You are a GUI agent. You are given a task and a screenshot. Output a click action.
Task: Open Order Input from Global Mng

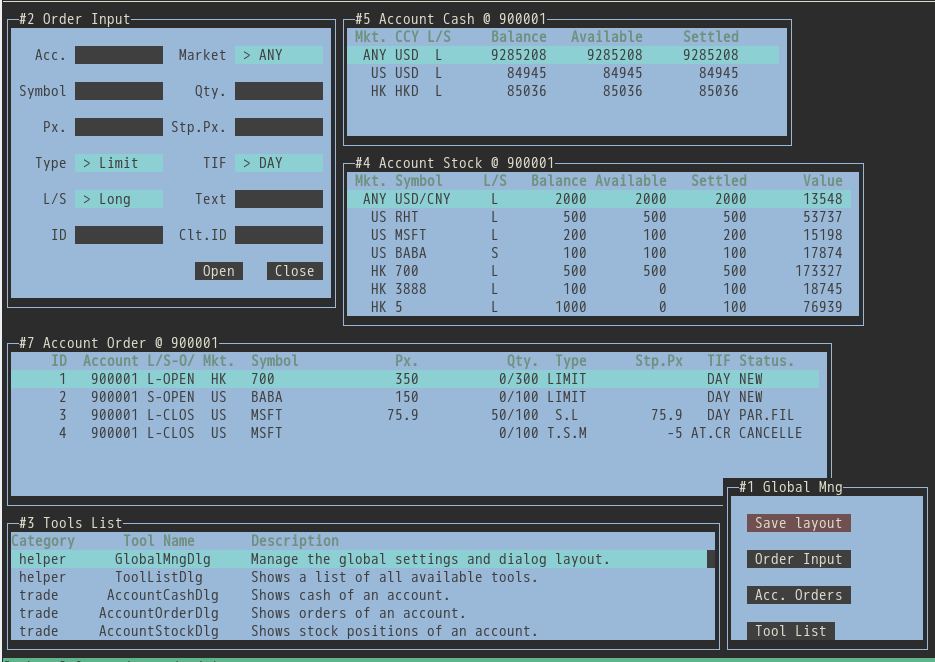(798, 559)
